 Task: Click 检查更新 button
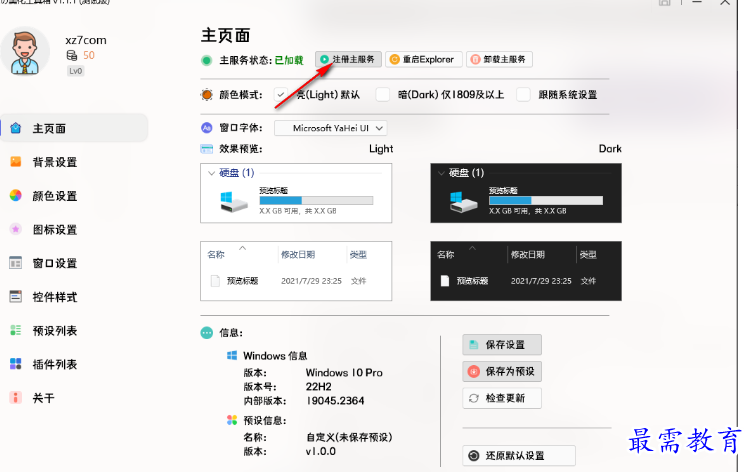pos(502,398)
